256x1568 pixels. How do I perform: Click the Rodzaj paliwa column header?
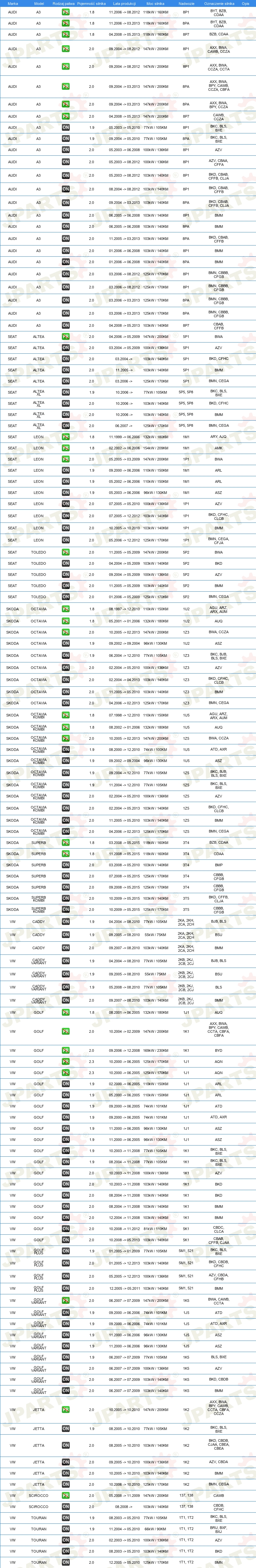(64, 3)
